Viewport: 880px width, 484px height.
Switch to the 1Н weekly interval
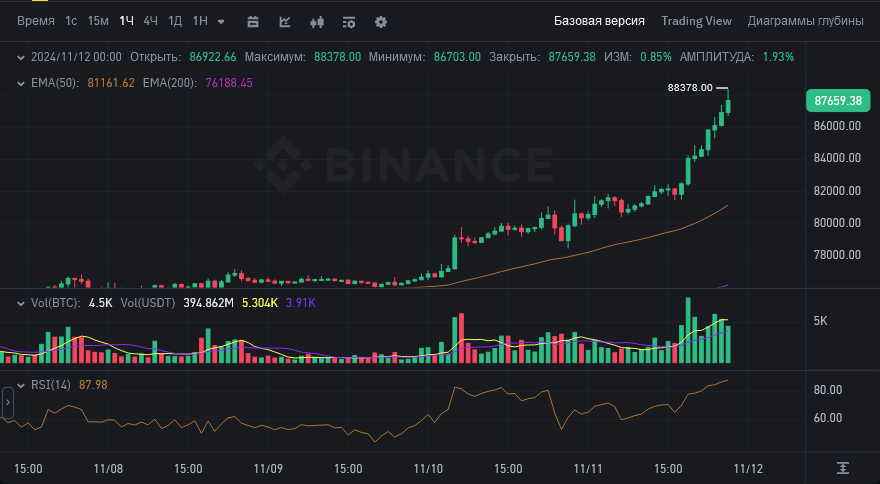[x=200, y=21]
